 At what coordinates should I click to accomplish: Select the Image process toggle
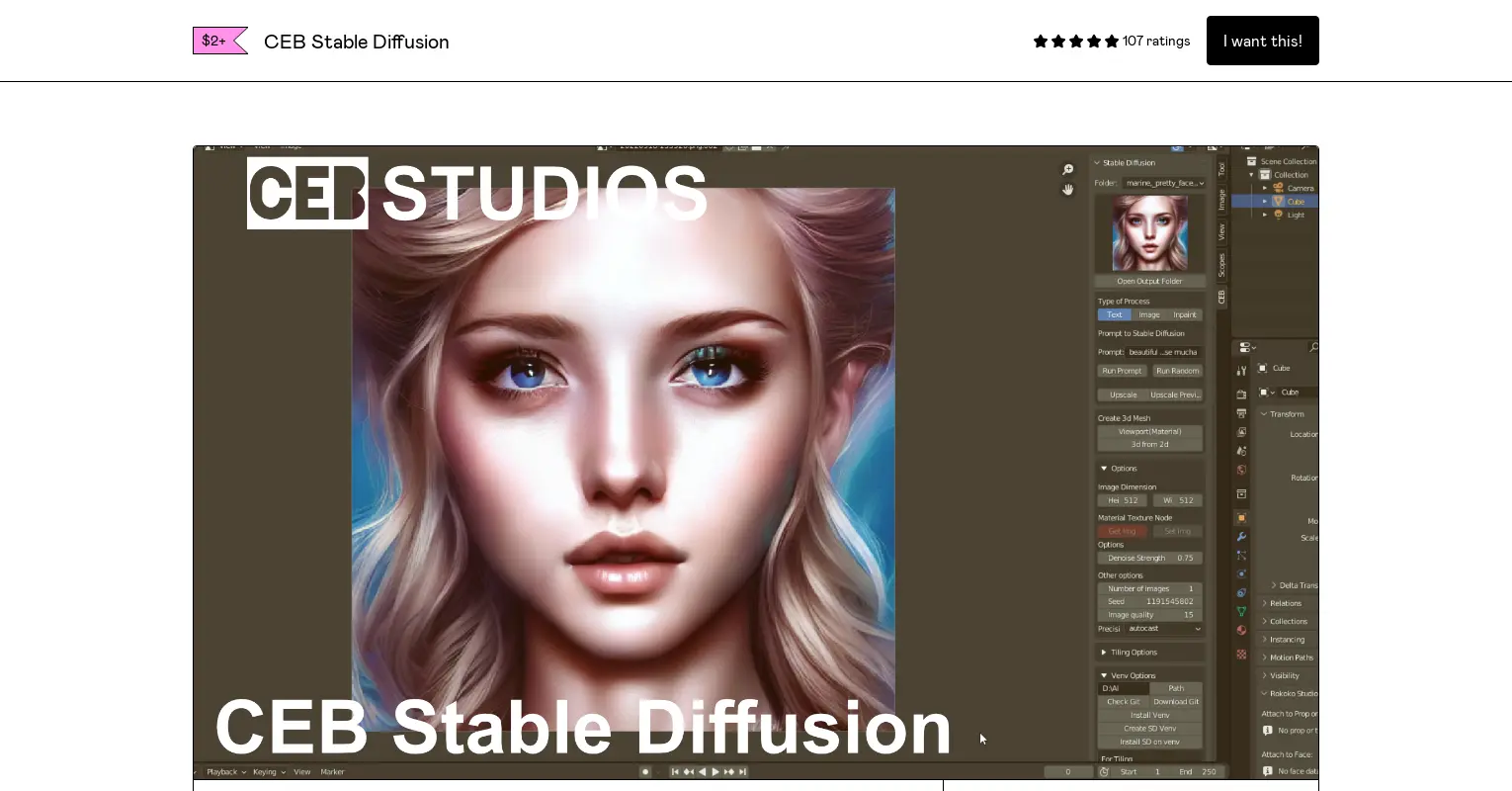[1149, 314]
